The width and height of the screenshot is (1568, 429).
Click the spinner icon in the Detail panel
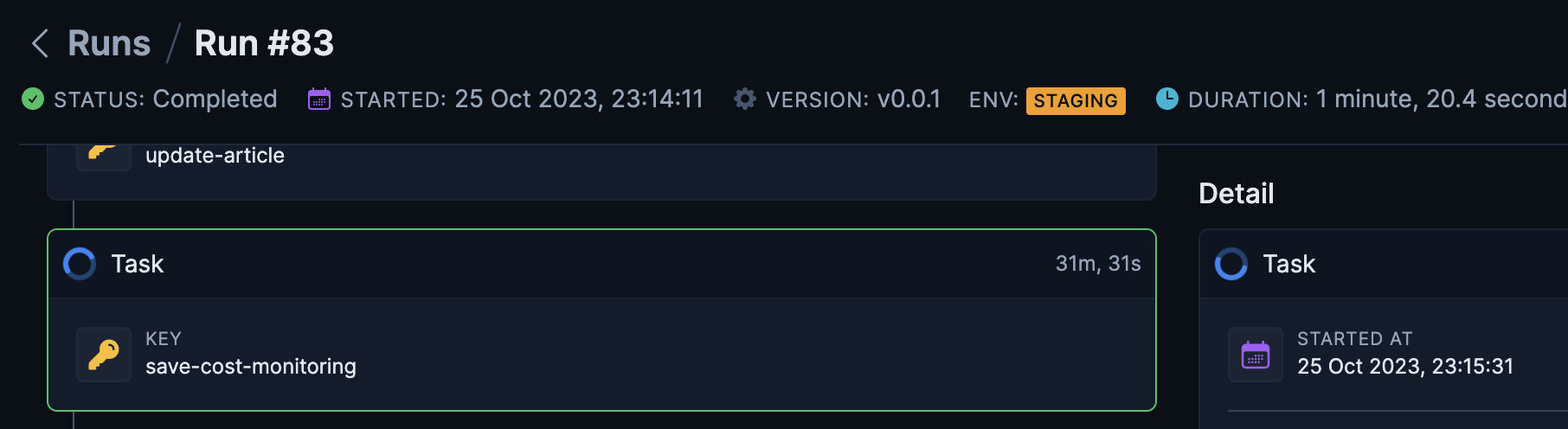coord(1231,264)
